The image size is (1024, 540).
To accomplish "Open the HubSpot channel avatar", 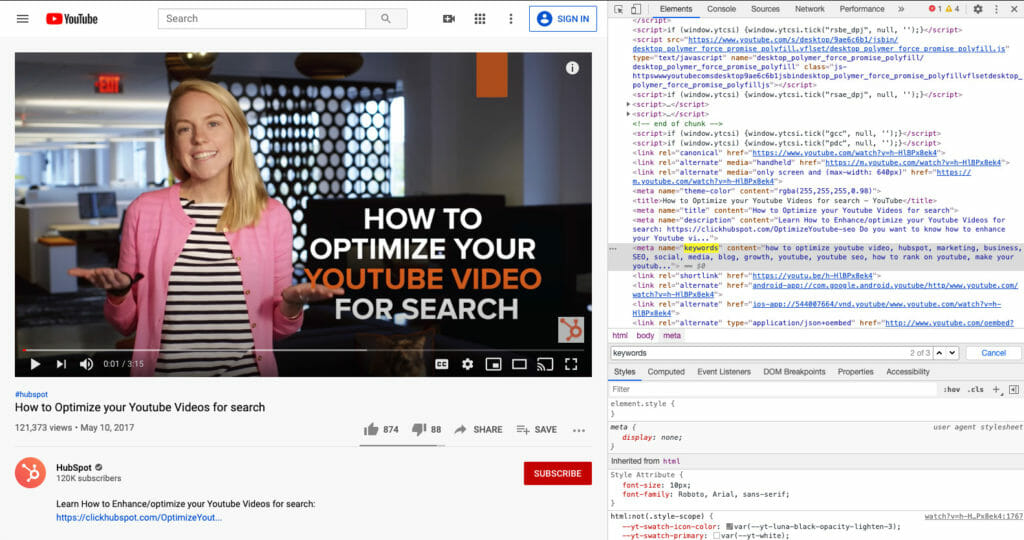I will click(31, 473).
